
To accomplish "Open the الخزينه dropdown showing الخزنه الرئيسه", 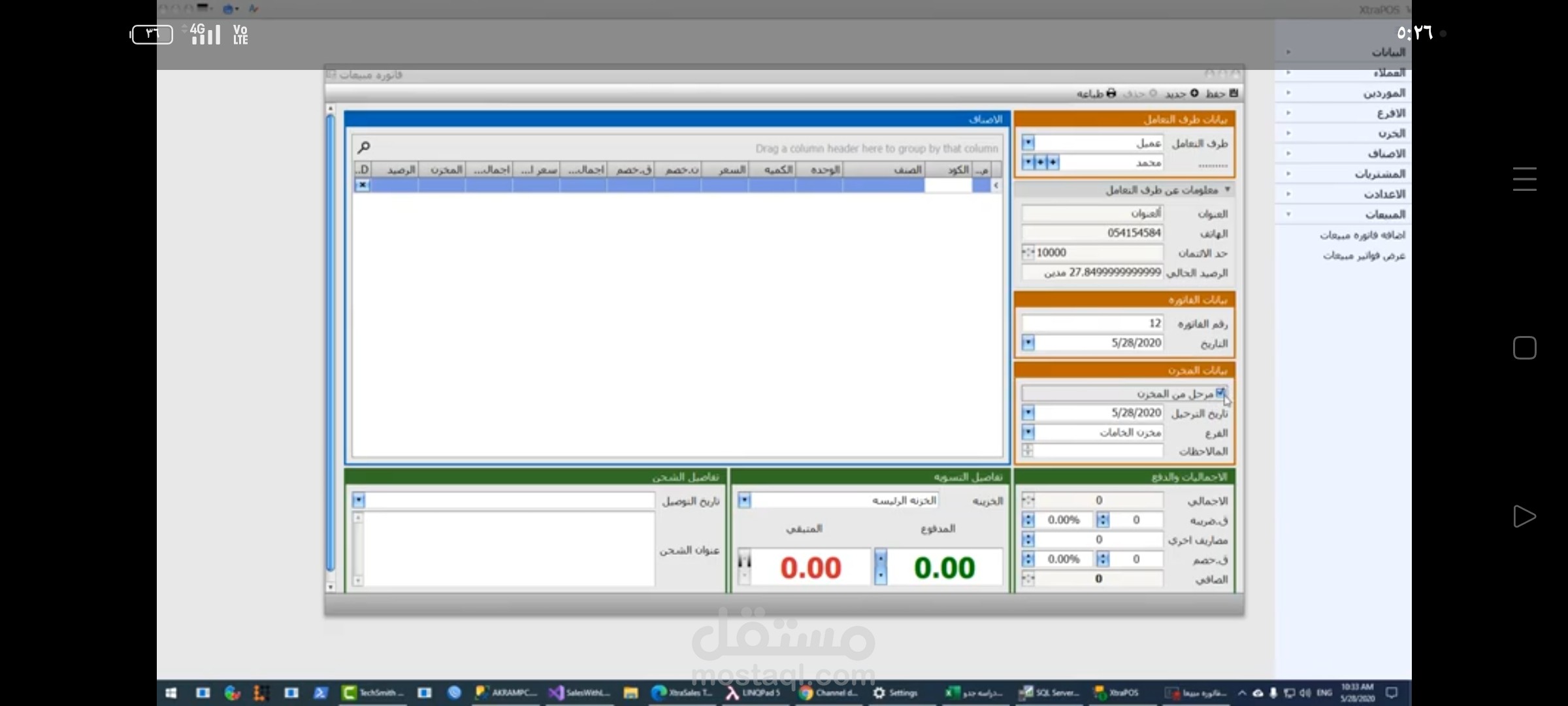I will 744,501.
